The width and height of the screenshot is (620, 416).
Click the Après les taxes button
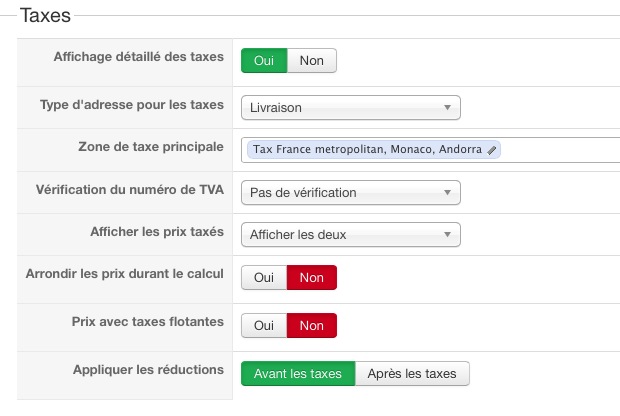(x=412, y=374)
